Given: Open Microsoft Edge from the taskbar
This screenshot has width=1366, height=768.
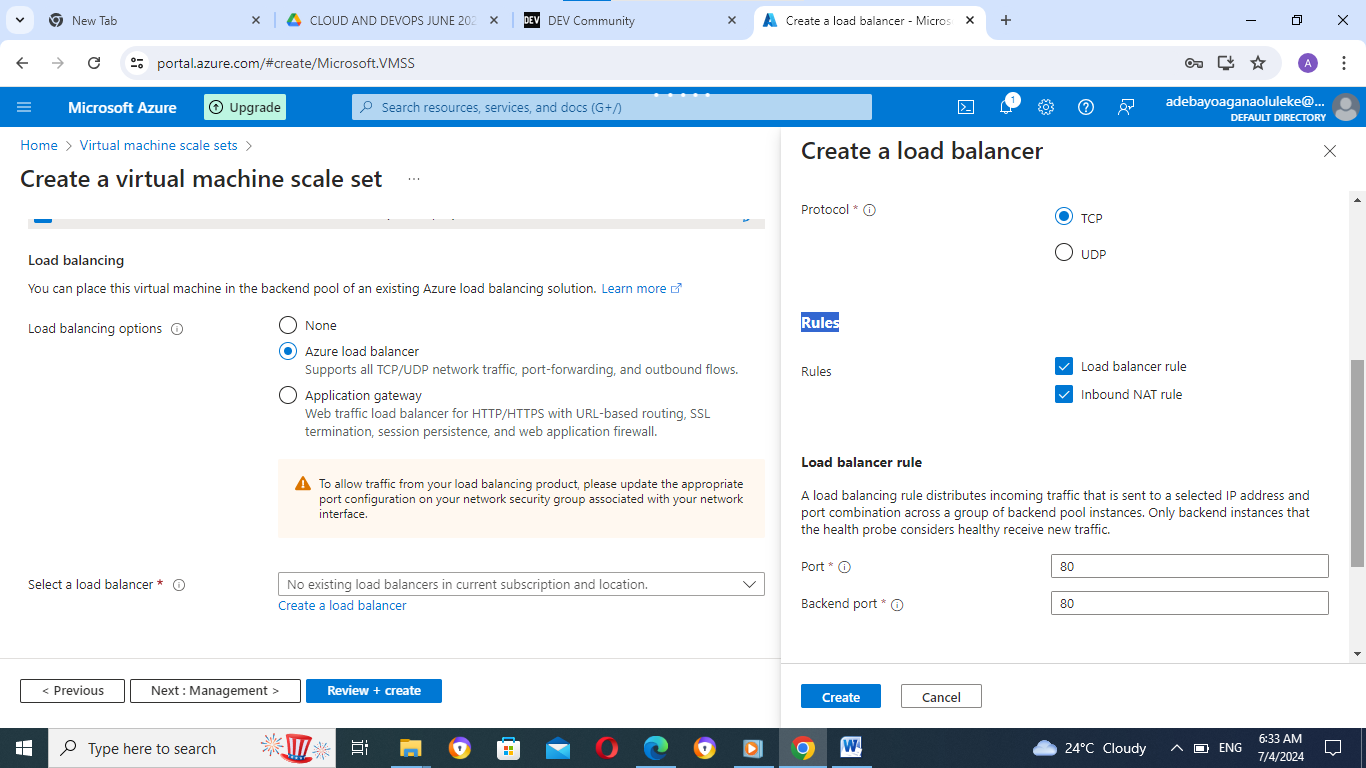Looking at the screenshot, I should 656,748.
